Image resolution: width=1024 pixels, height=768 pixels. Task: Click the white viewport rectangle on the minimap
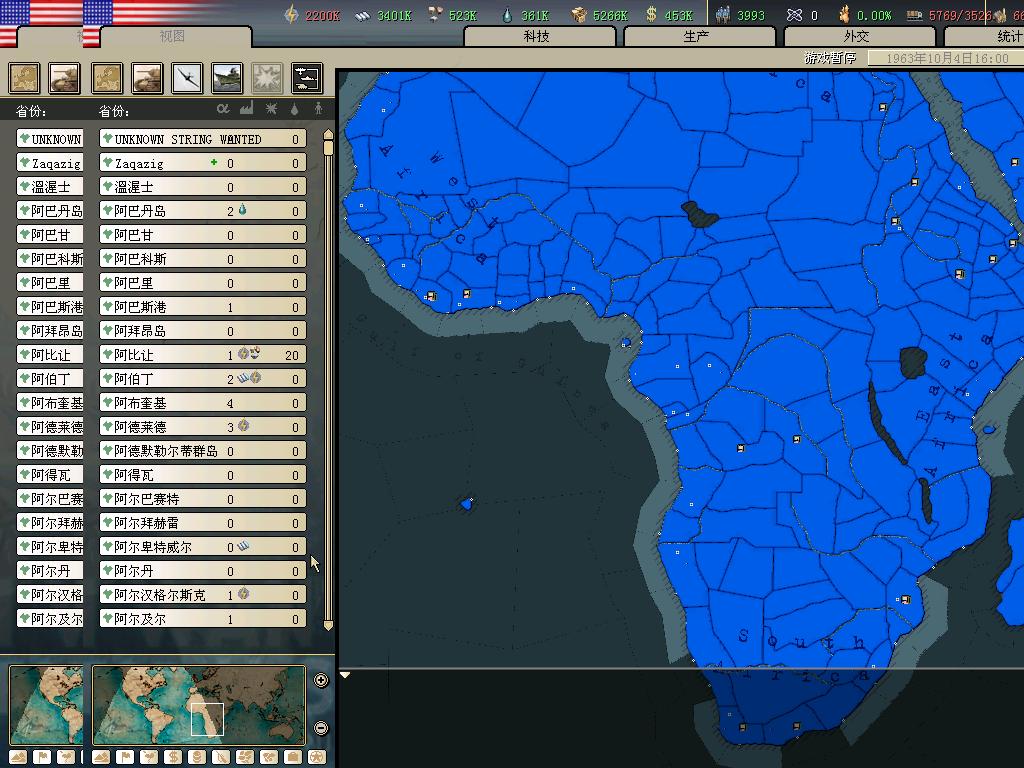point(207,719)
